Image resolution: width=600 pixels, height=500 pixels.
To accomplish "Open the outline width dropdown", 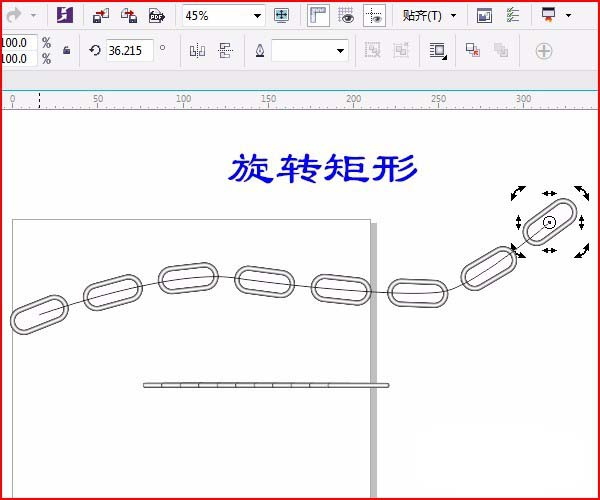I will click(340, 50).
